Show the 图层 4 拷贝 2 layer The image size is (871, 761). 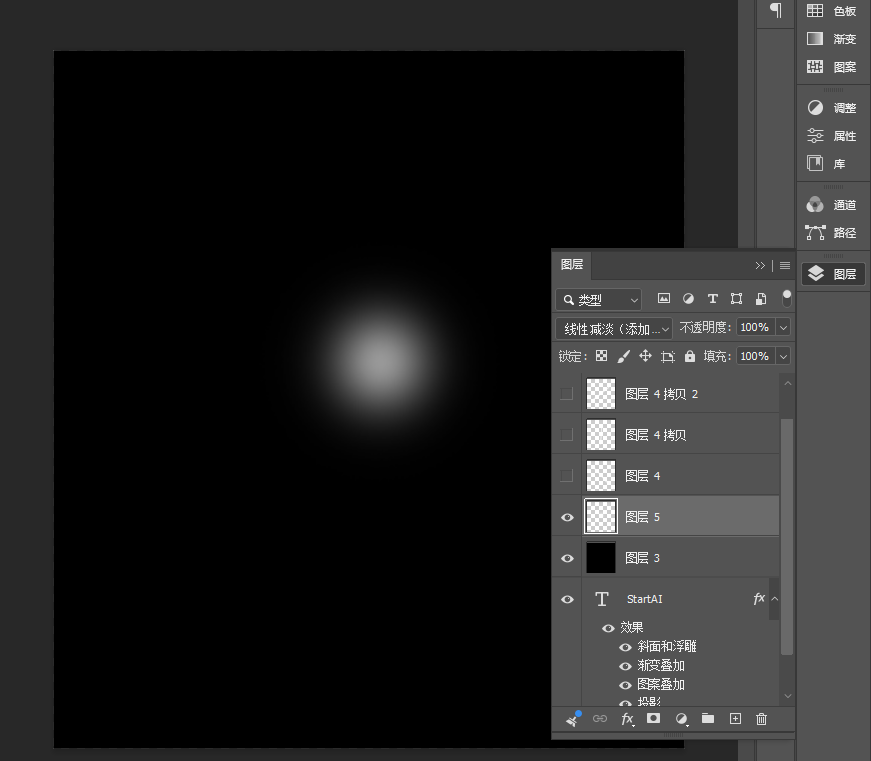(567, 394)
